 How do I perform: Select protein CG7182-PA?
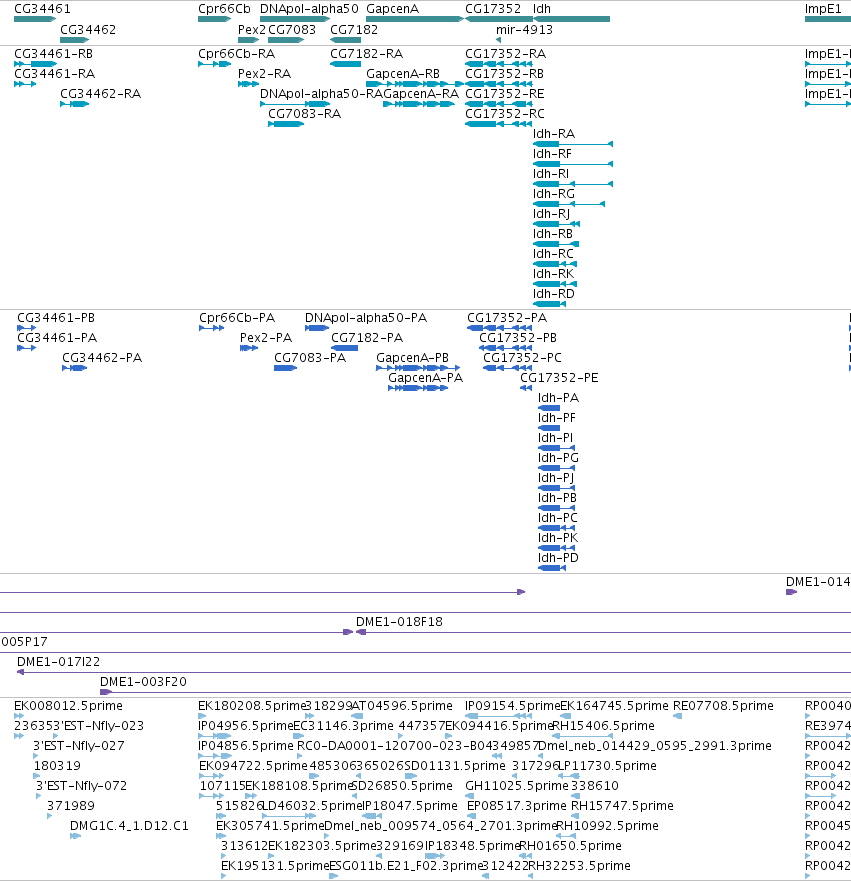click(344, 348)
